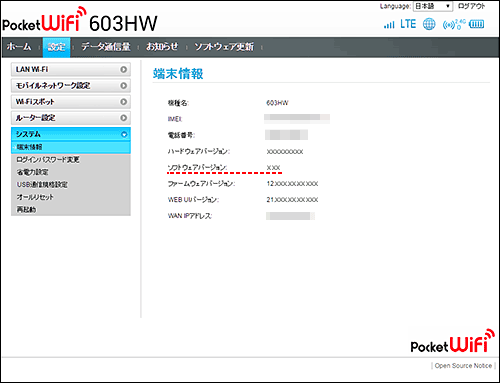Click arrow icon on ルーター設定 row
500x383 pixels.
tap(124, 118)
